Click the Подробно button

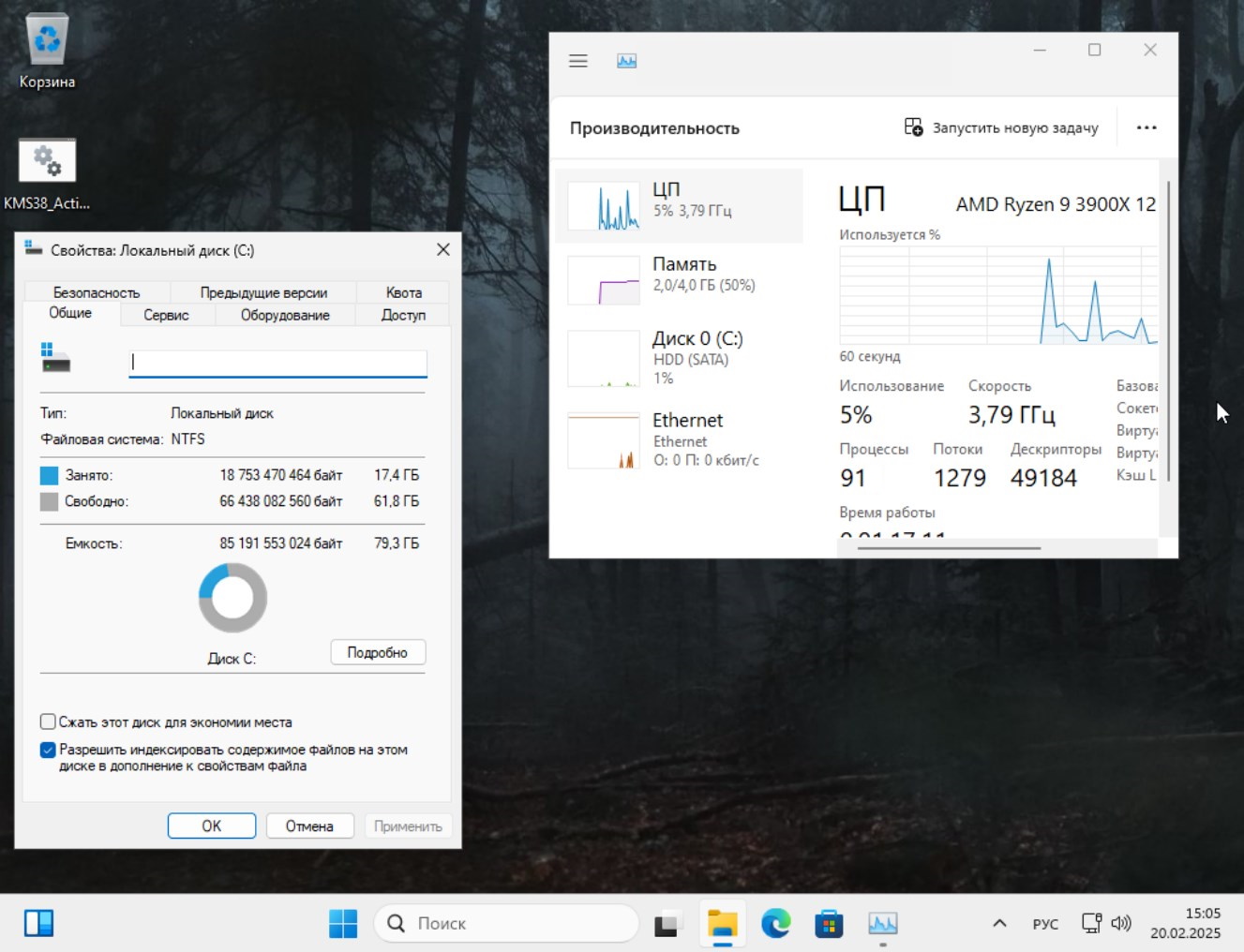click(x=378, y=652)
